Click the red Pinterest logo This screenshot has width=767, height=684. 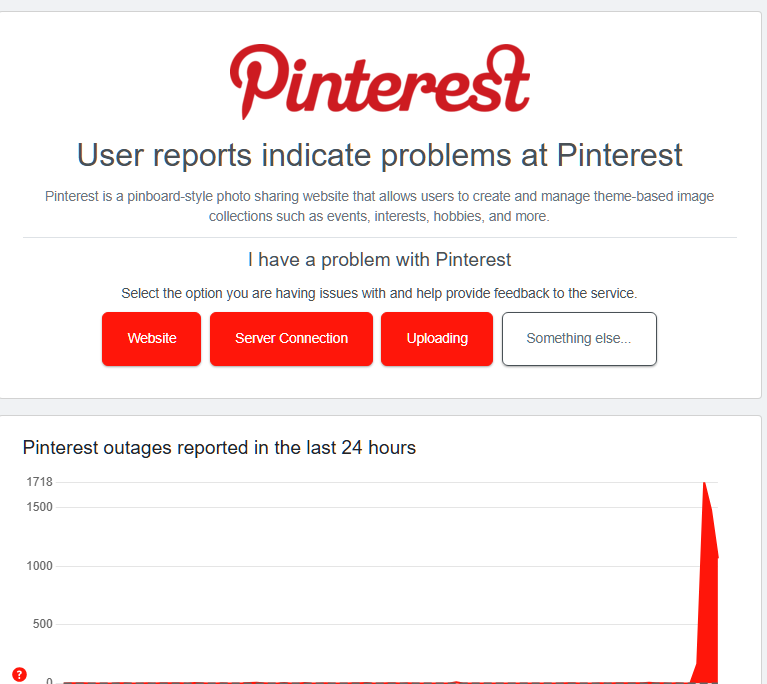pyautogui.click(x=380, y=81)
